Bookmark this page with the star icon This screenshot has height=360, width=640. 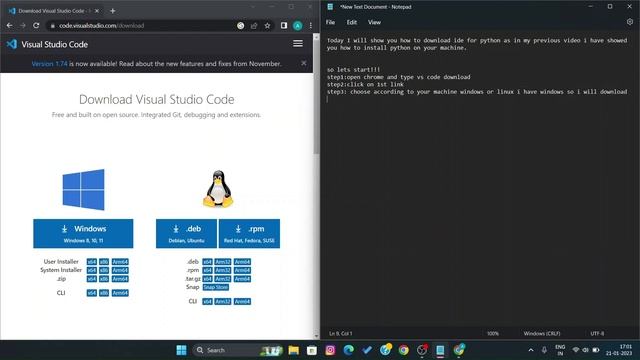point(267,26)
